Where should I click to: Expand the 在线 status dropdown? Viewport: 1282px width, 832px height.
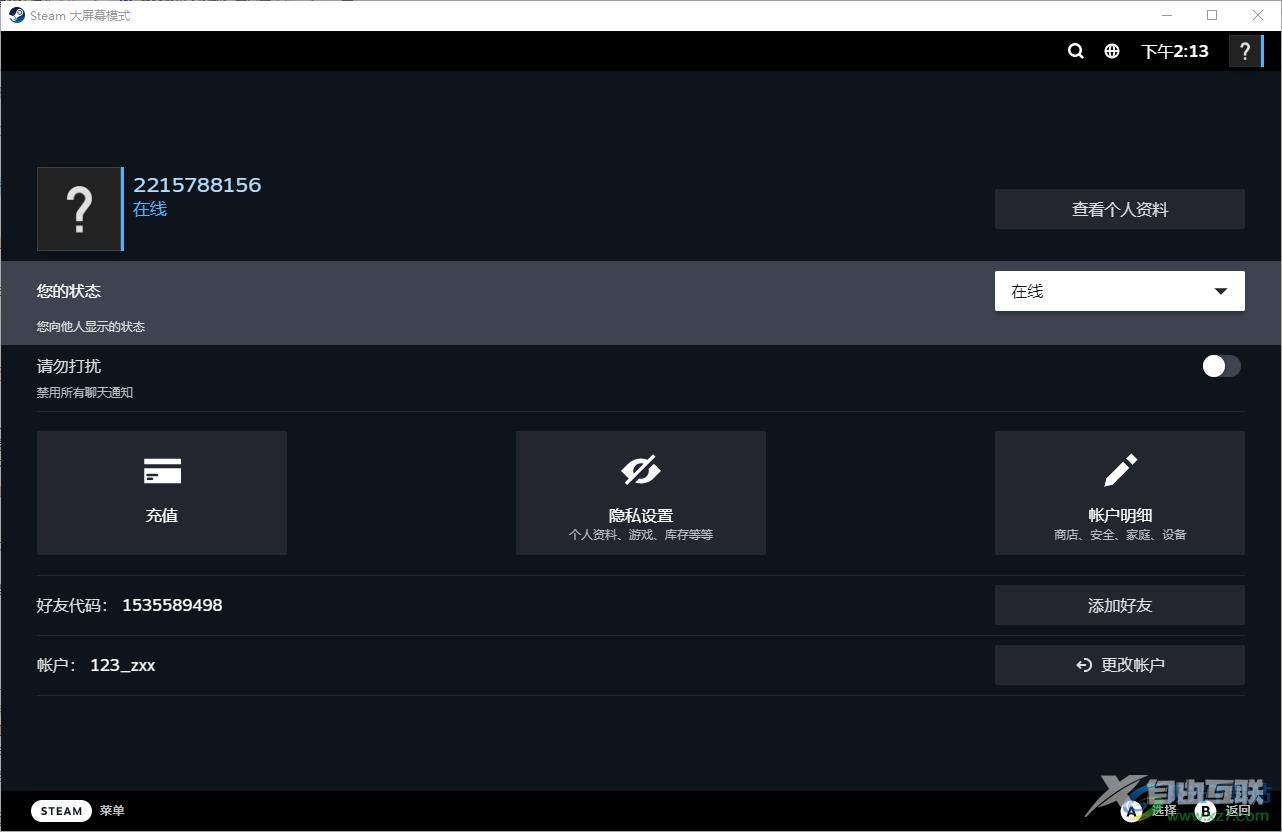[x=1120, y=291]
